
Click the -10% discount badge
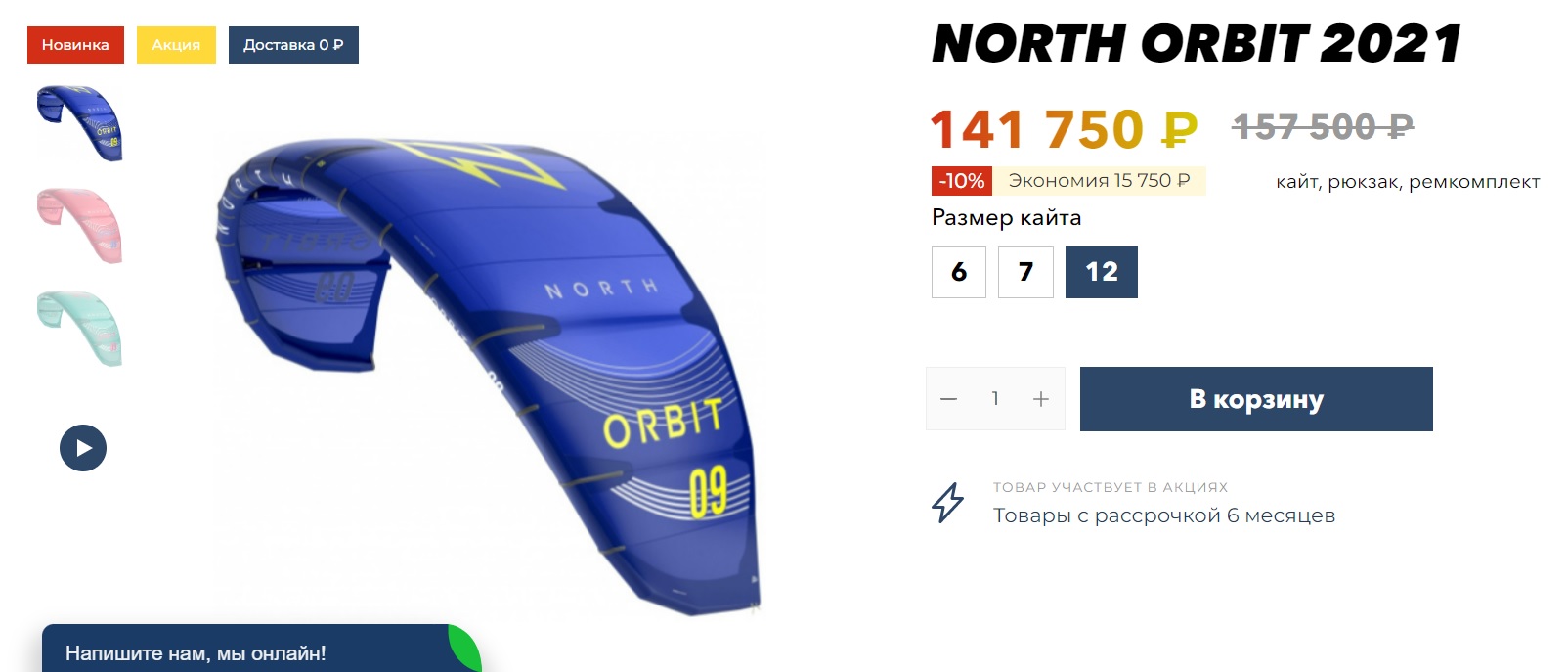tap(962, 181)
